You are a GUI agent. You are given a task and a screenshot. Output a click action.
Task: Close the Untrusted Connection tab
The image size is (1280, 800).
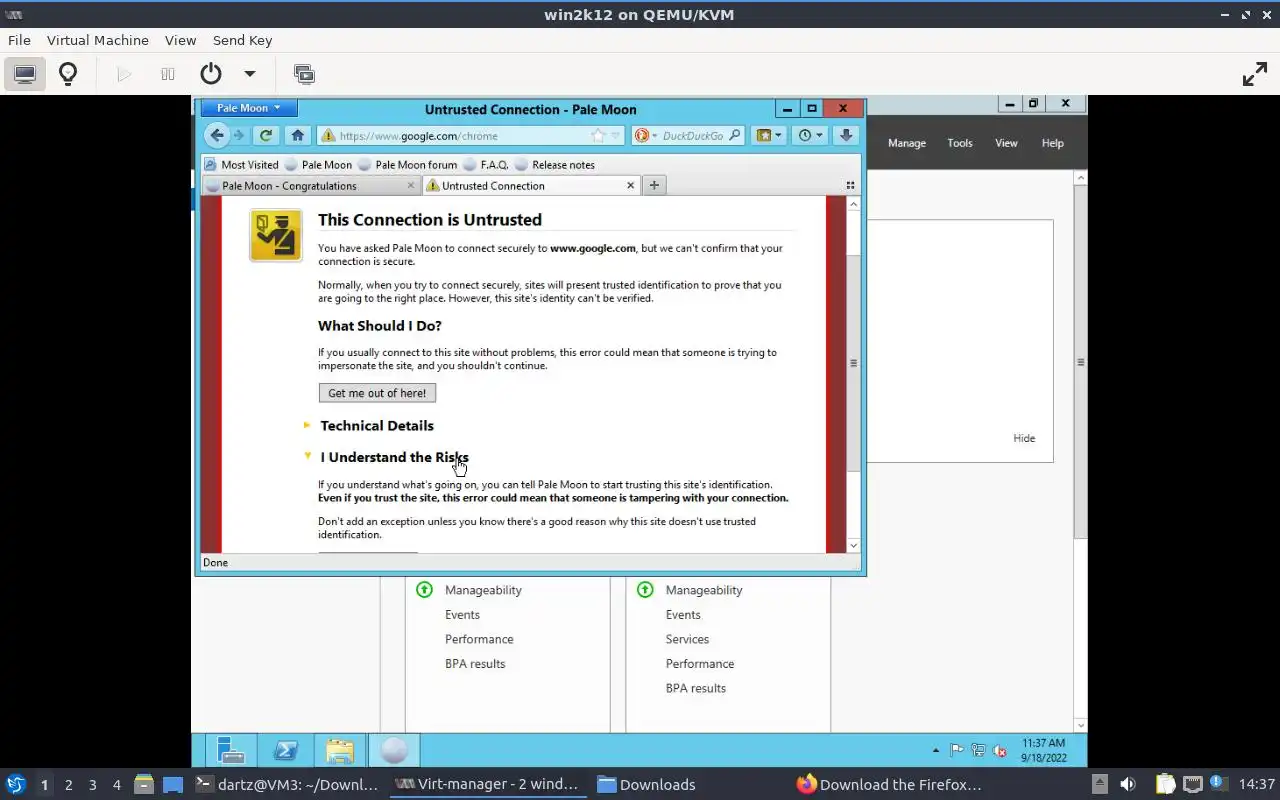[630, 185]
